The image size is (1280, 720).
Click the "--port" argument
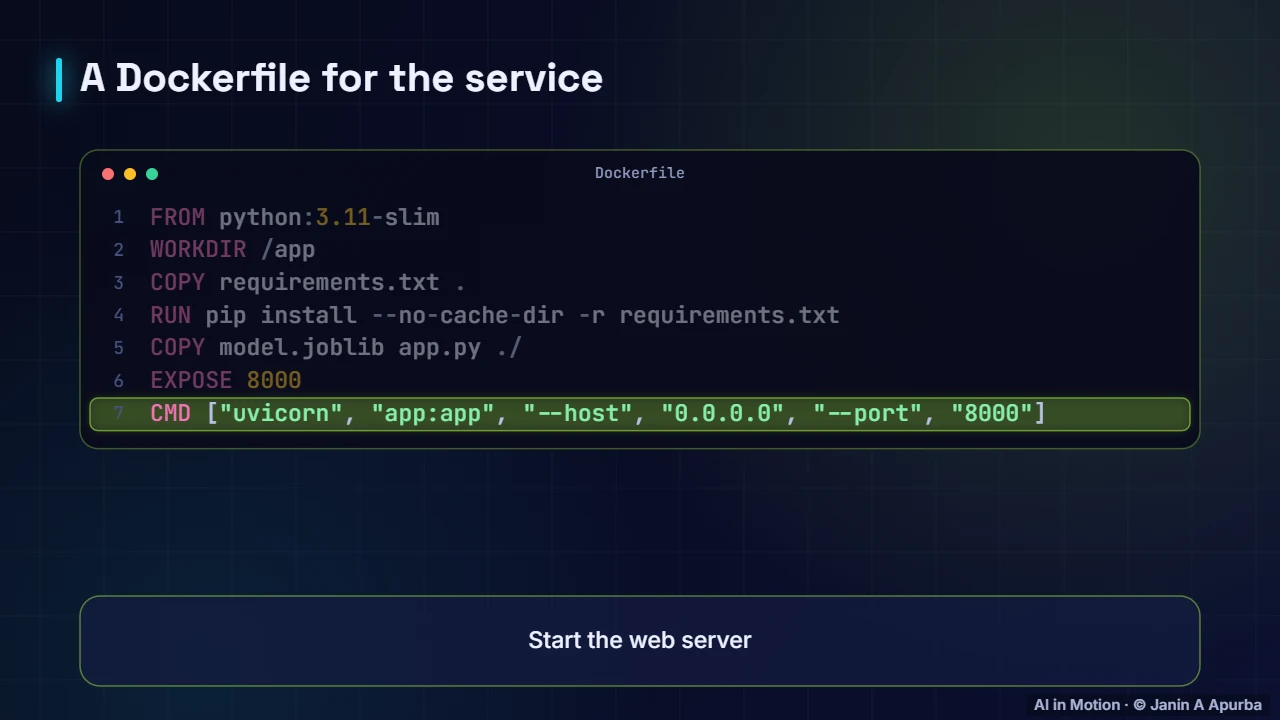(x=867, y=413)
